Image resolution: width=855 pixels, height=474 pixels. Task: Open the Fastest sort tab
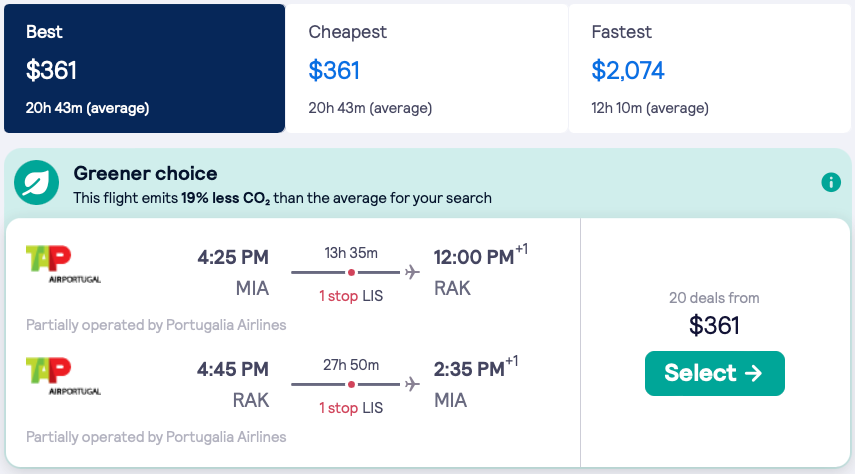pos(710,68)
